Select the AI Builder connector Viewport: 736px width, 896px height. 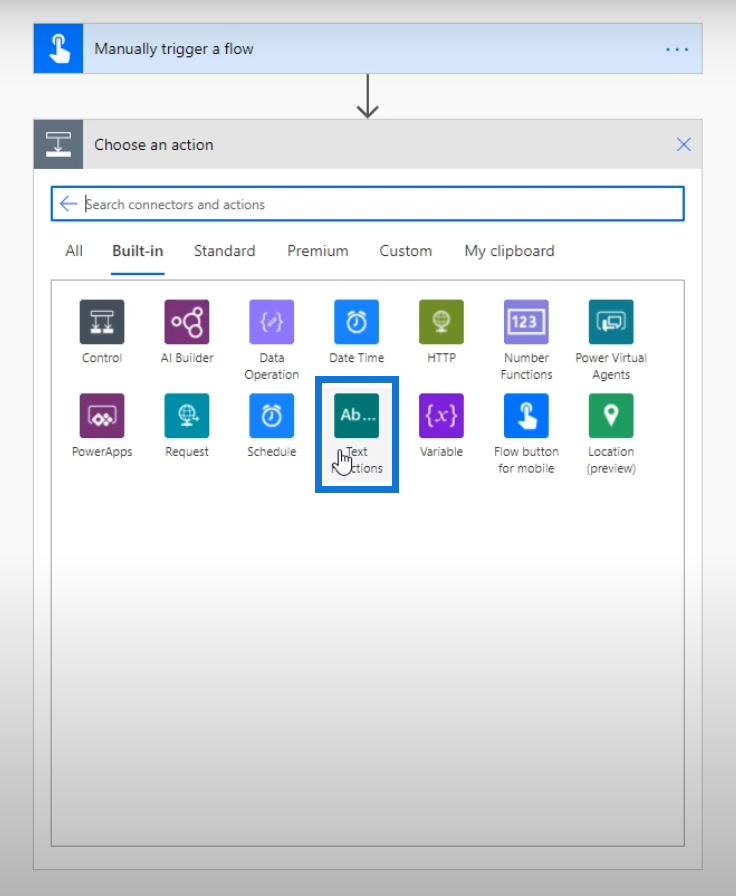point(187,322)
